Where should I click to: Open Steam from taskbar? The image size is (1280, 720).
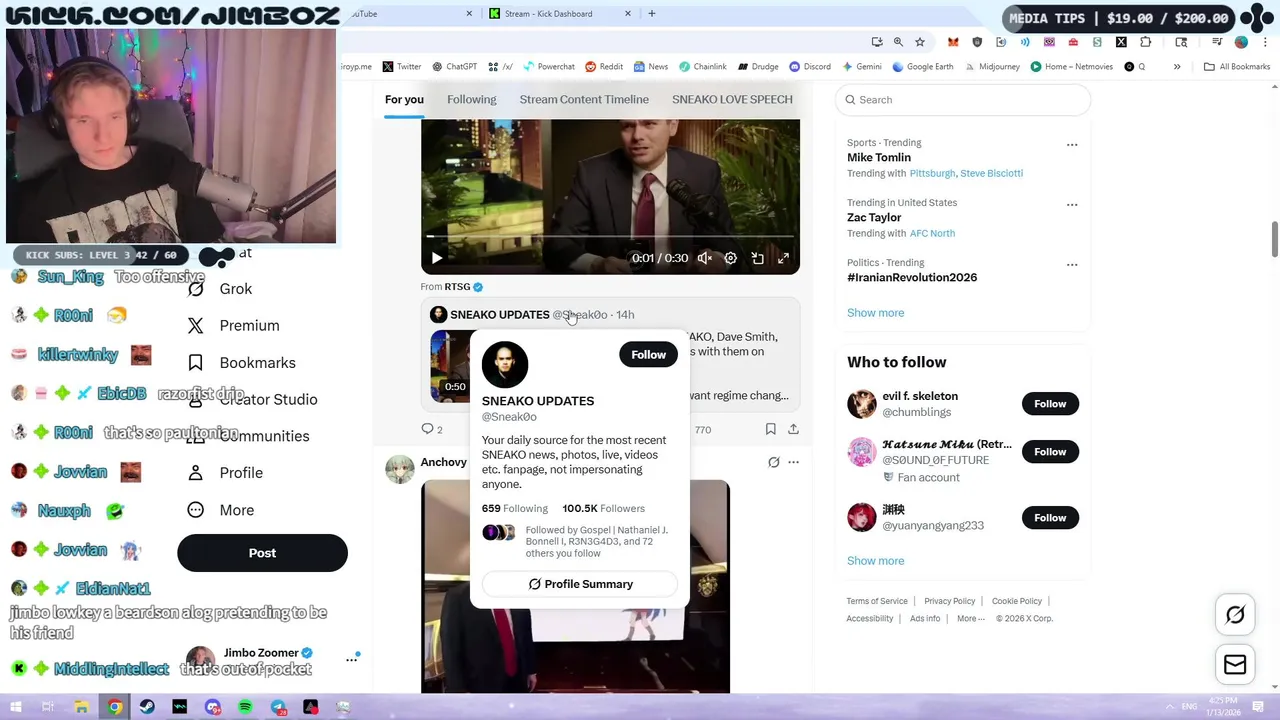click(147, 707)
